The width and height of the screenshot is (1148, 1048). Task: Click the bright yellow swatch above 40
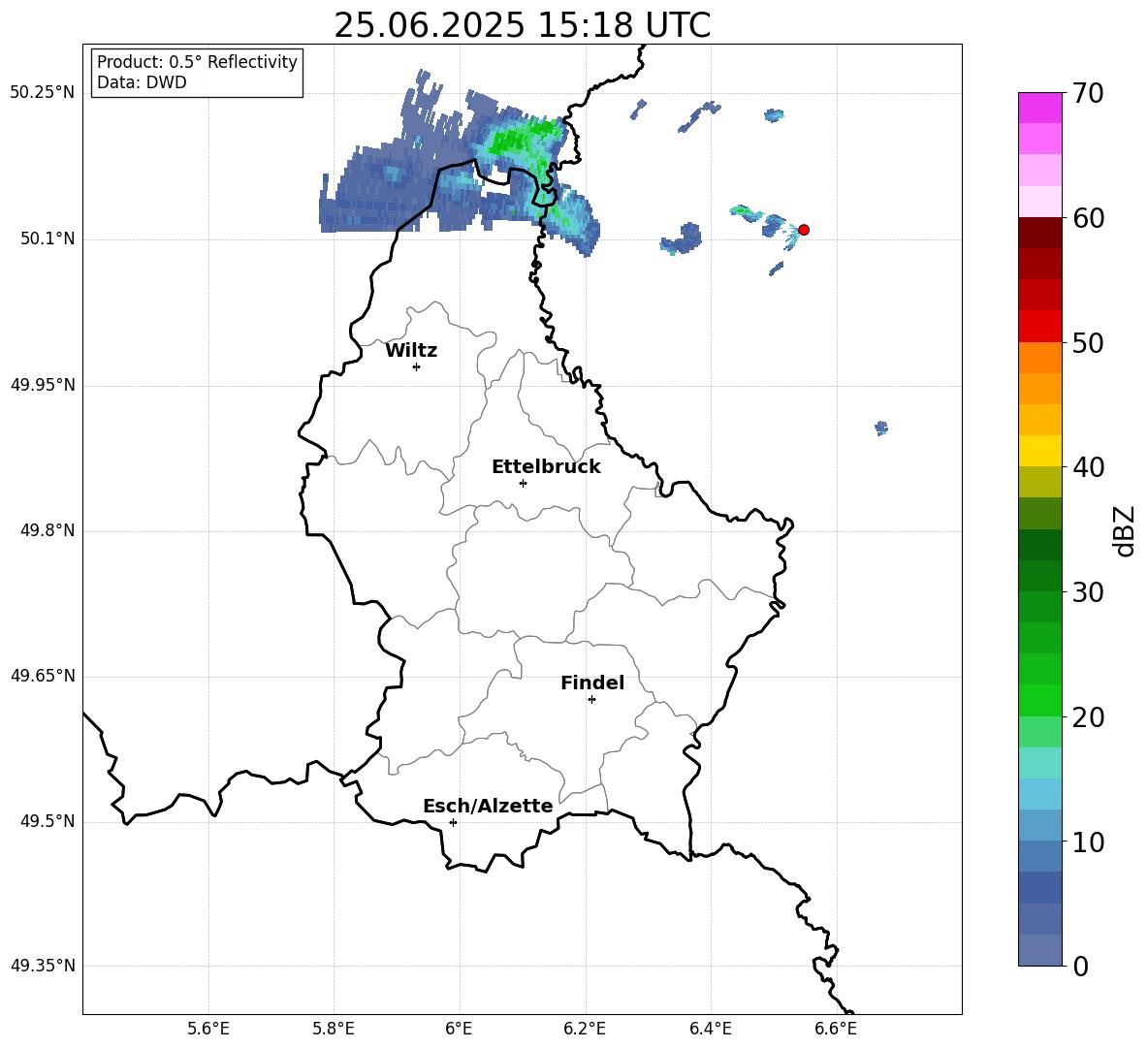1040,451
